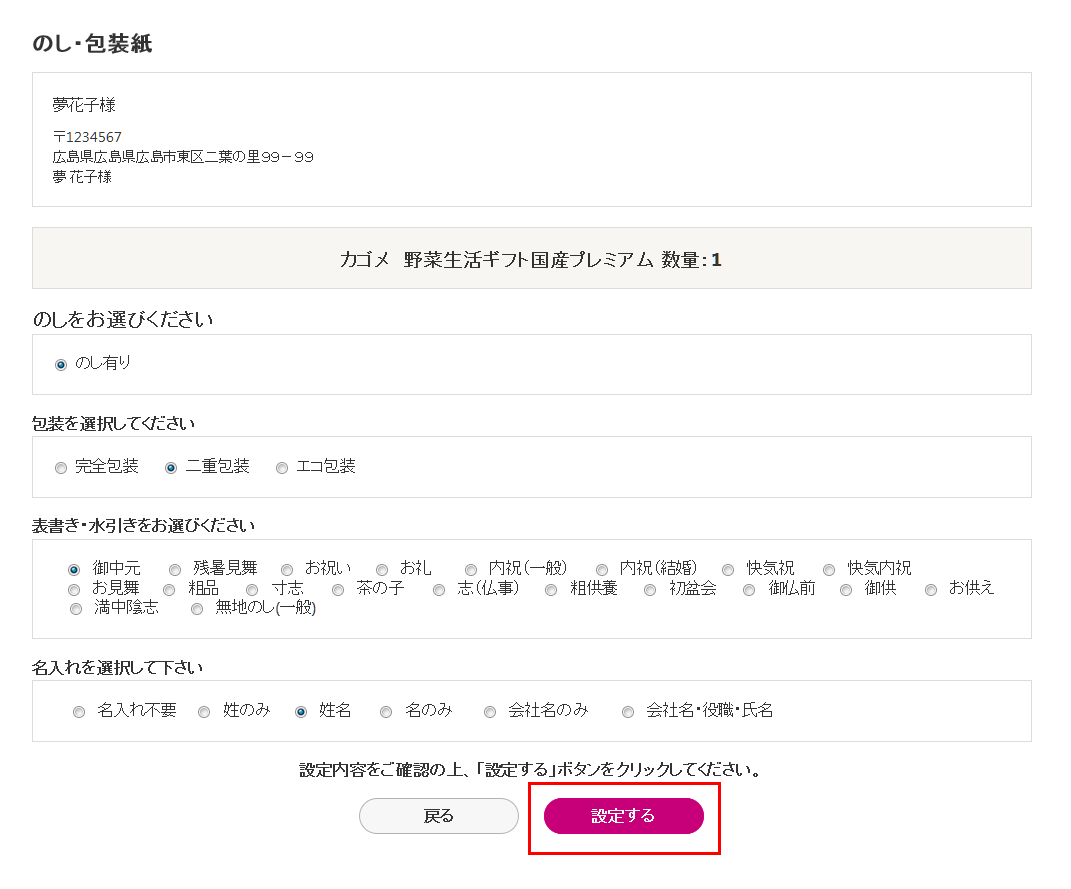This screenshot has height=889, width=1071.
Task: Click the recipient name 夢花子様 heading
Action: coord(84,105)
